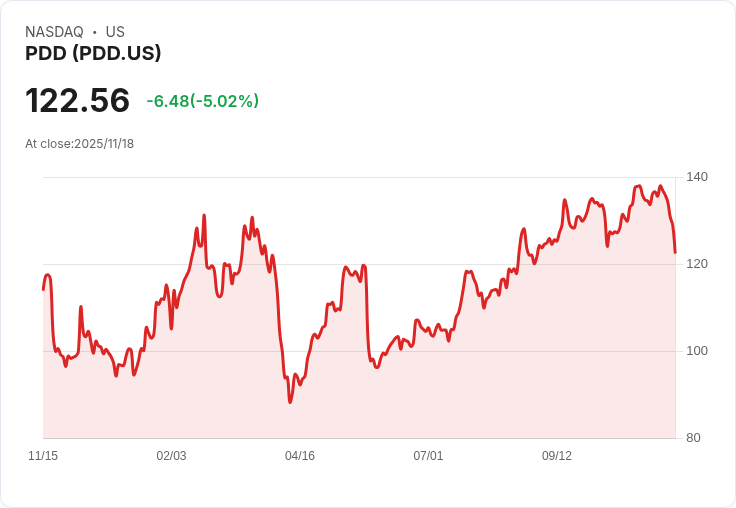The width and height of the screenshot is (736, 508).
Task: Click the 122.56 current price
Action: click(77, 101)
